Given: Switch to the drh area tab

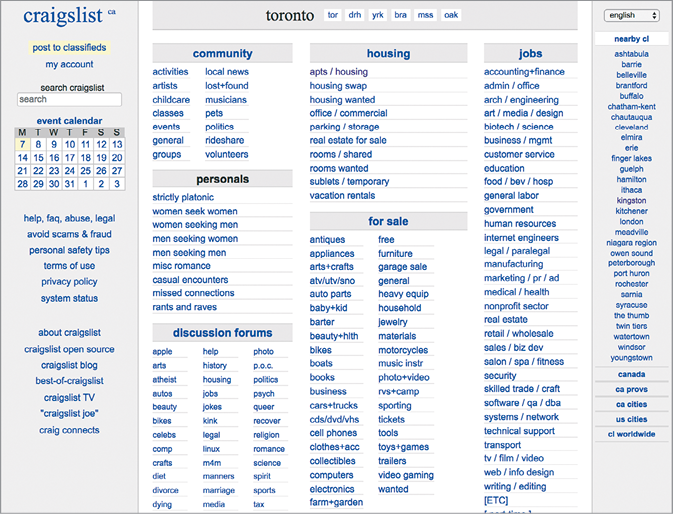Looking at the screenshot, I should [x=354, y=16].
